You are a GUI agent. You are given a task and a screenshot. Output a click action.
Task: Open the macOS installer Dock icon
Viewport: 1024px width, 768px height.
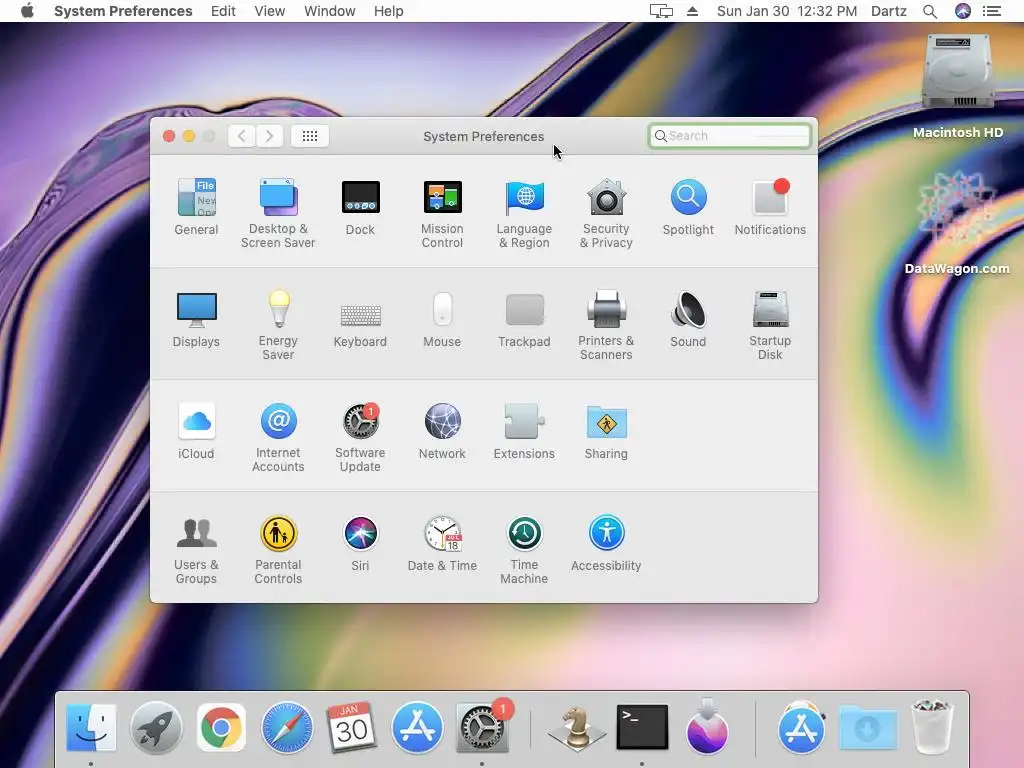(x=707, y=726)
